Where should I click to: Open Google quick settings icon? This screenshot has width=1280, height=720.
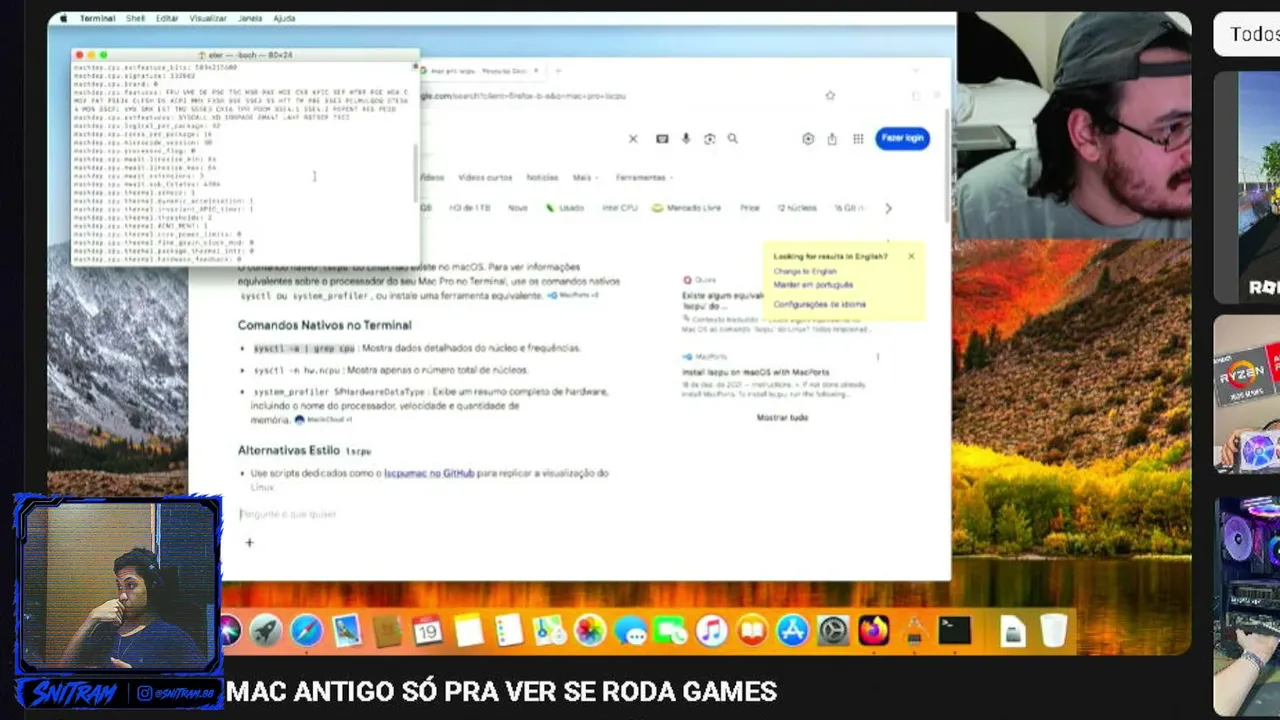coord(808,139)
